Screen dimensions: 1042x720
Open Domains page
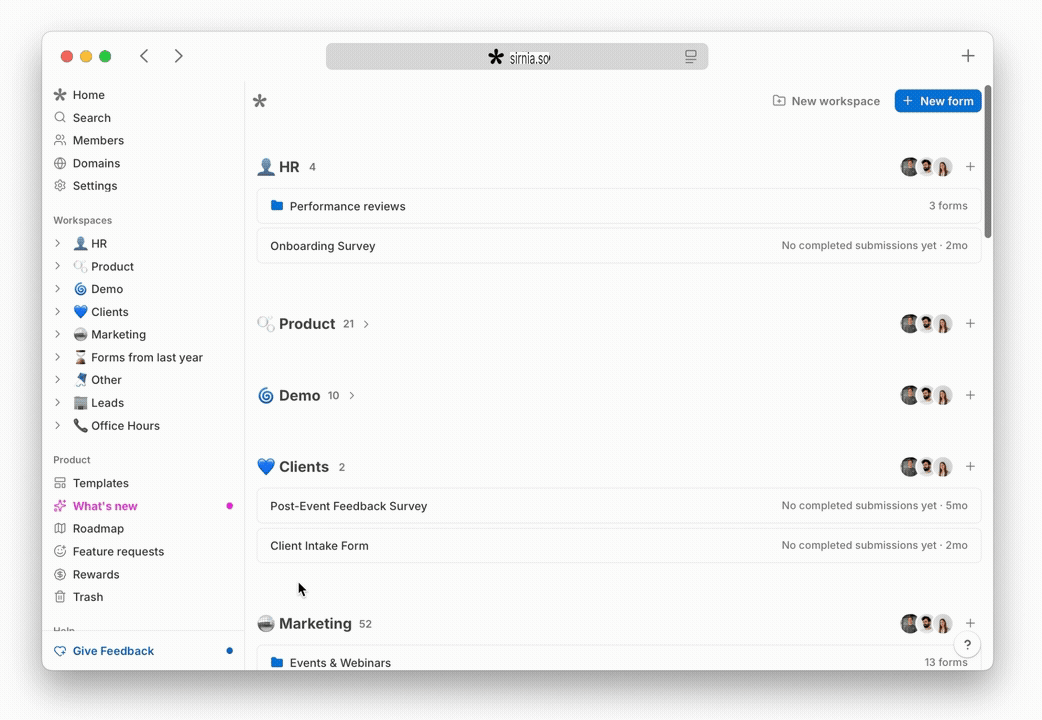point(96,163)
